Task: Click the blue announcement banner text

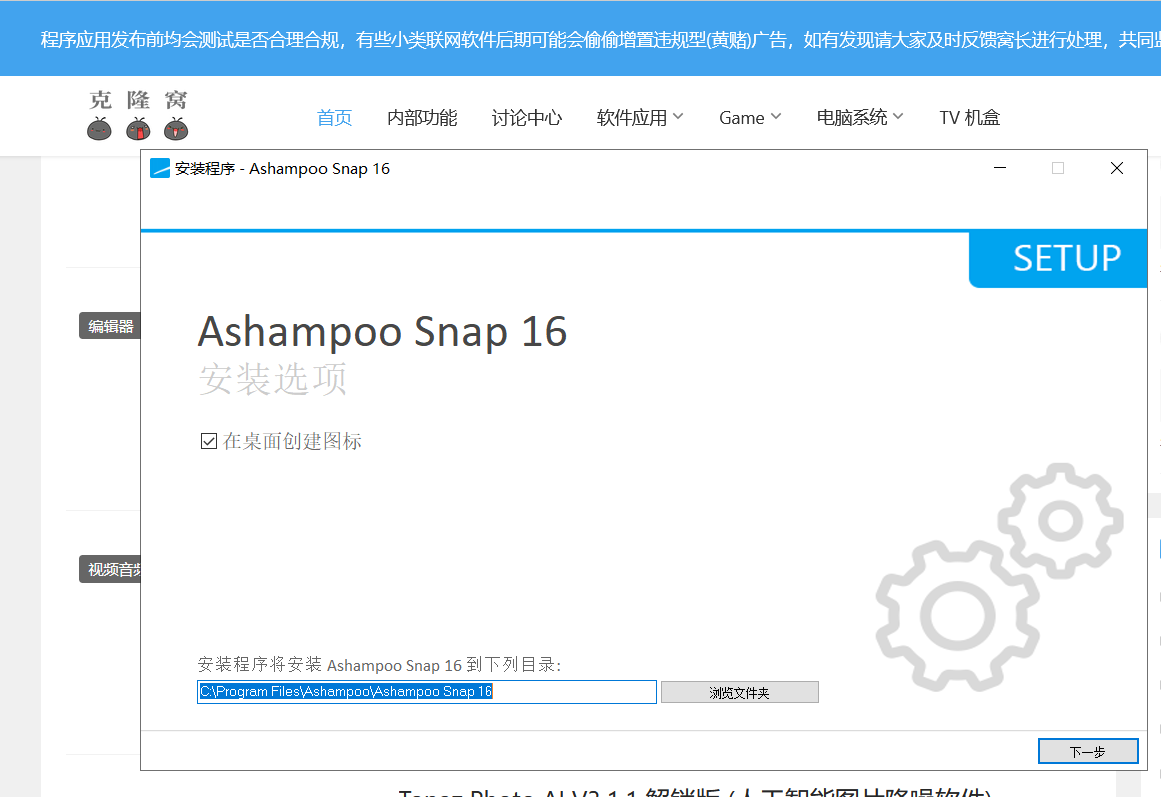Action: pyautogui.click(x=600, y=39)
